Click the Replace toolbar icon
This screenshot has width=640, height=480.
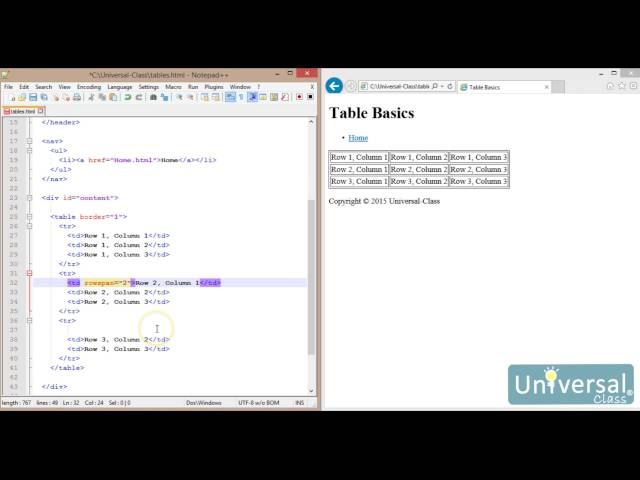pos(164,97)
